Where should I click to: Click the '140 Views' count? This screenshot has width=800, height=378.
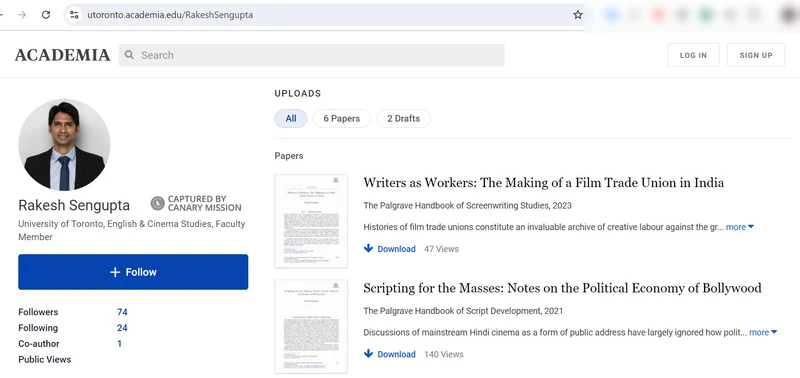tap(444, 354)
